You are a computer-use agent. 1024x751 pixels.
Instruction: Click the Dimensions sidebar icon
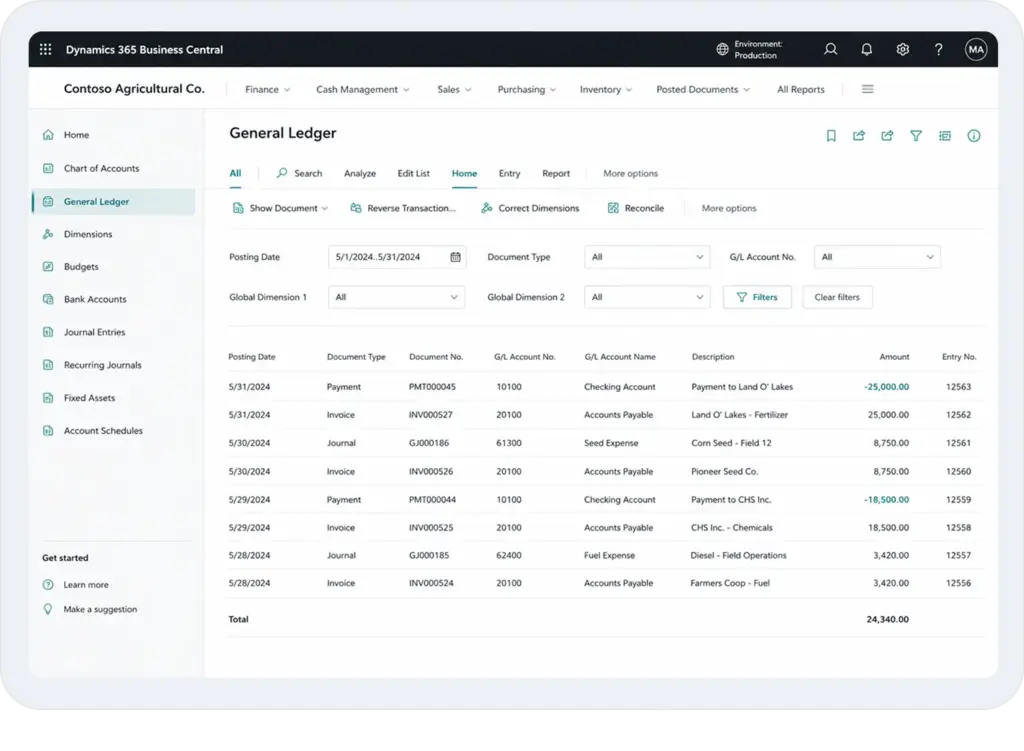[48, 234]
